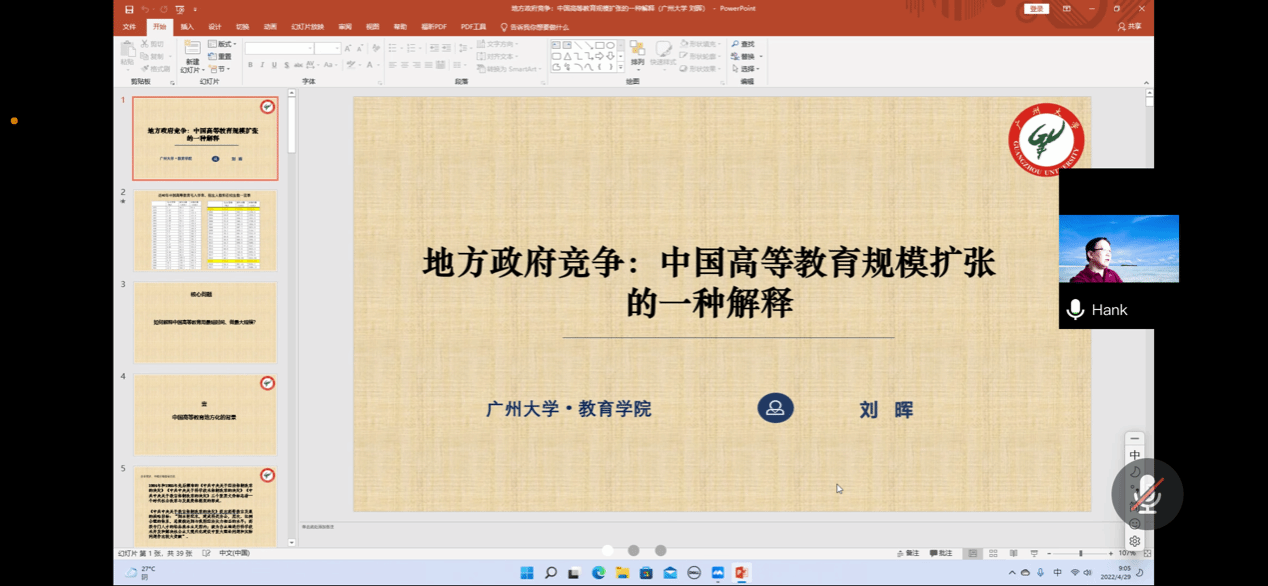Click the Find (查找) magnifier icon
This screenshot has width=1268, height=586.
pyautogui.click(x=736, y=44)
